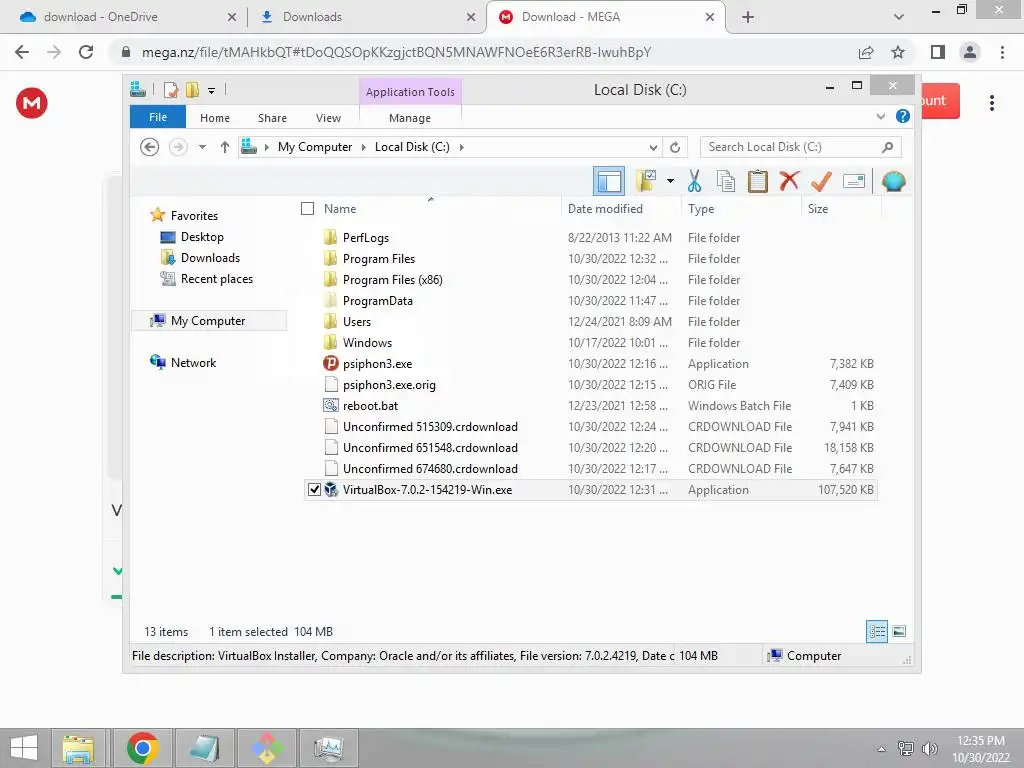This screenshot has height=768, width=1024.
Task: Click the Application Tools contextual tab
Action: (x=410, y=92)
